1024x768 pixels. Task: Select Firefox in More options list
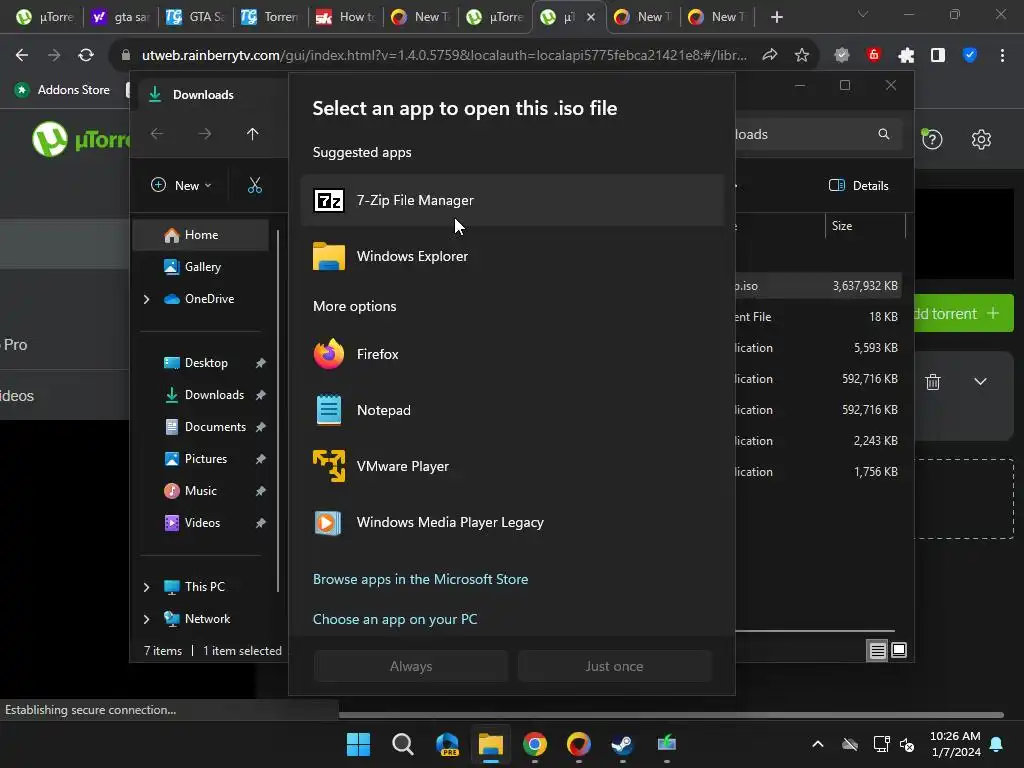[x=512, y=354]
